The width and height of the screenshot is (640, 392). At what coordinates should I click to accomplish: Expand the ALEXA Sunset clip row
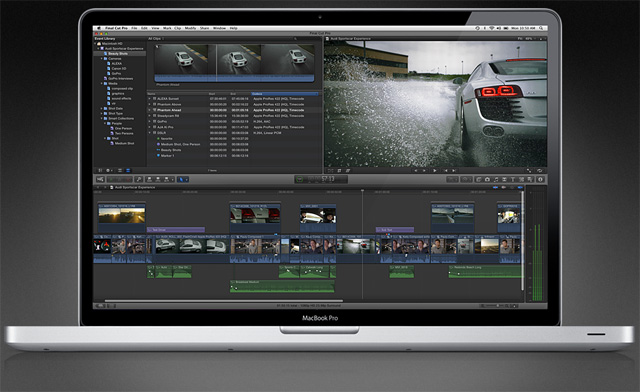149,98
